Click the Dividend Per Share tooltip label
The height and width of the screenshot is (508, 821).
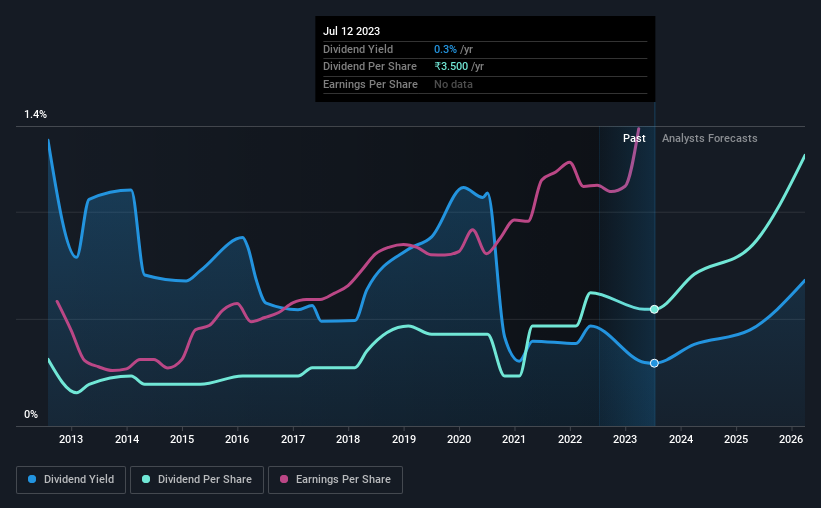[x=370, y=67]
